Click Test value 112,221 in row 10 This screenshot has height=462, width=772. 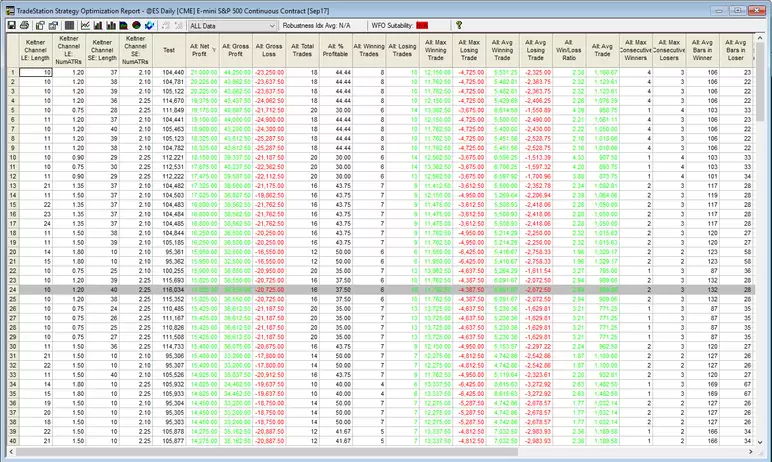[x=169, y=157]
